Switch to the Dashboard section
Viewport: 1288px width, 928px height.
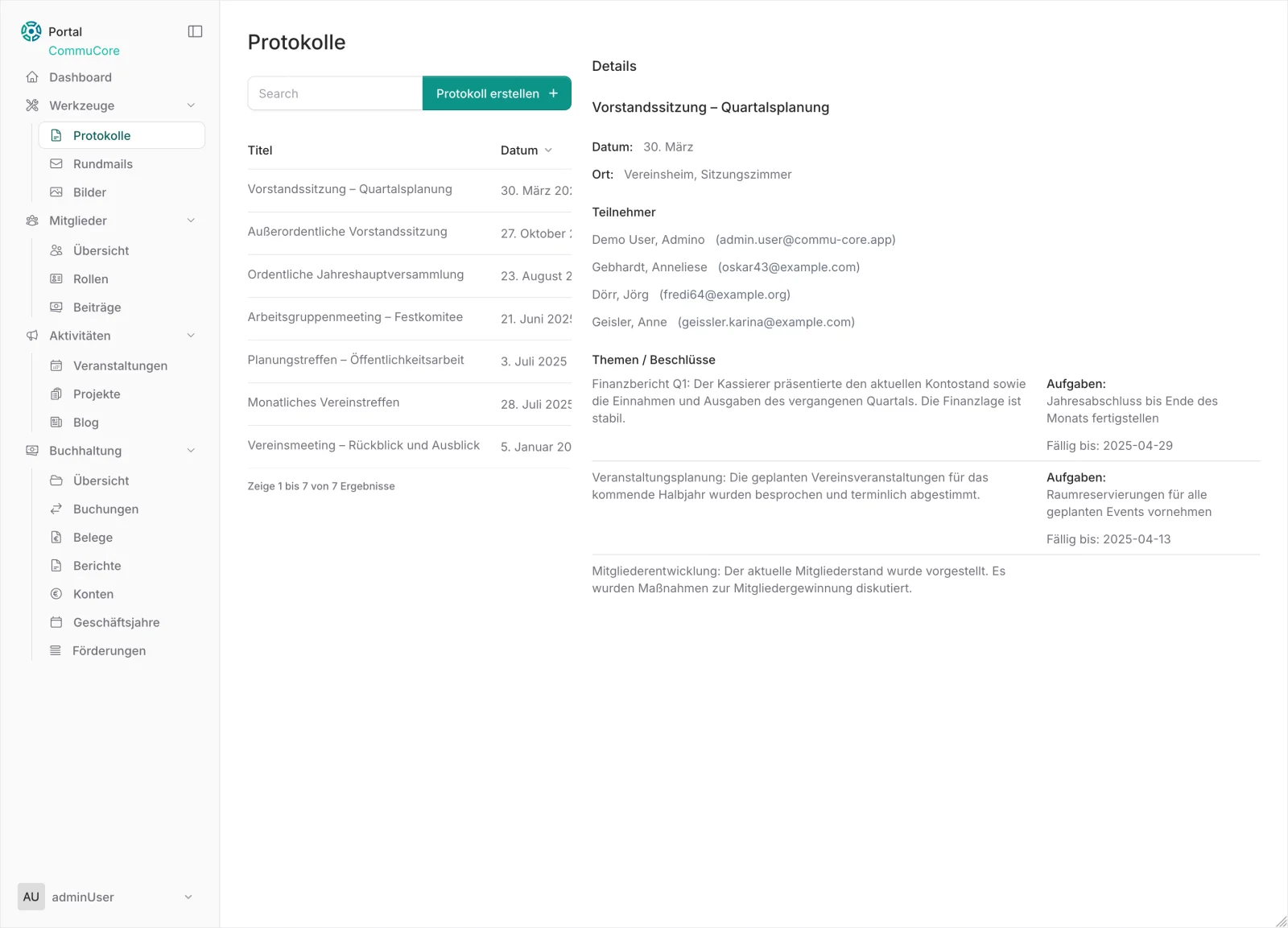[x=80, y=77]
